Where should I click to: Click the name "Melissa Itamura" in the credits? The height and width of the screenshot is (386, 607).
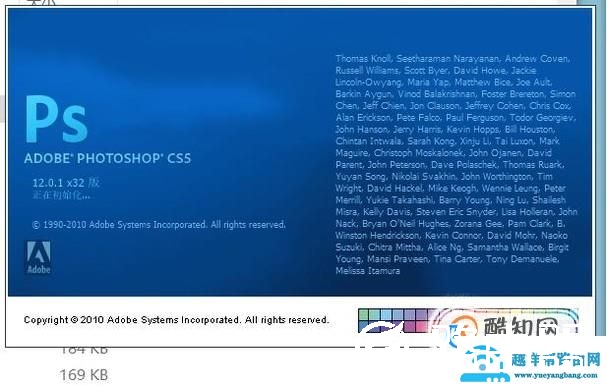[367, 271]
